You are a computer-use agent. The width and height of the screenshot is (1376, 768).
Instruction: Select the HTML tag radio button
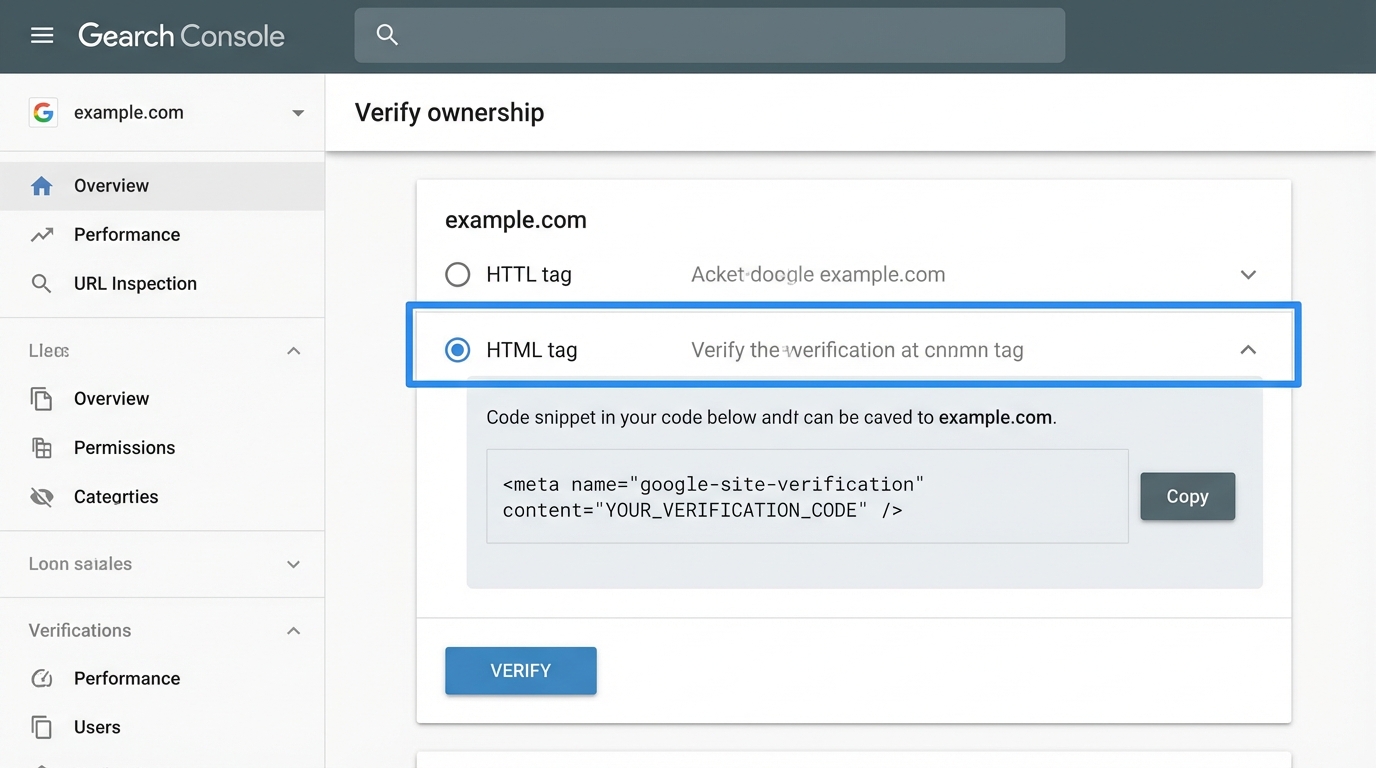click(457, 350)
